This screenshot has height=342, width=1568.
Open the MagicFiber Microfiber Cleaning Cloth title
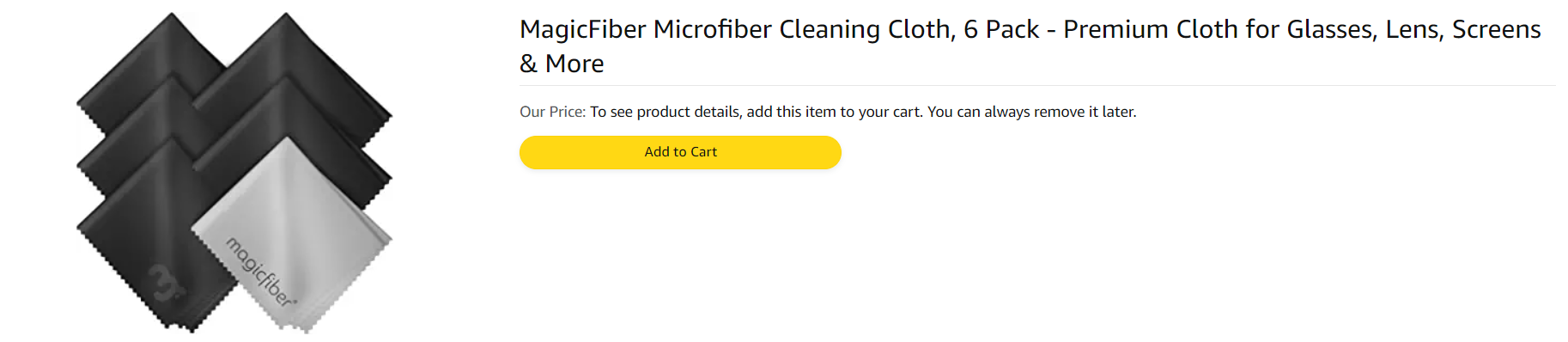pos(1030,46)
